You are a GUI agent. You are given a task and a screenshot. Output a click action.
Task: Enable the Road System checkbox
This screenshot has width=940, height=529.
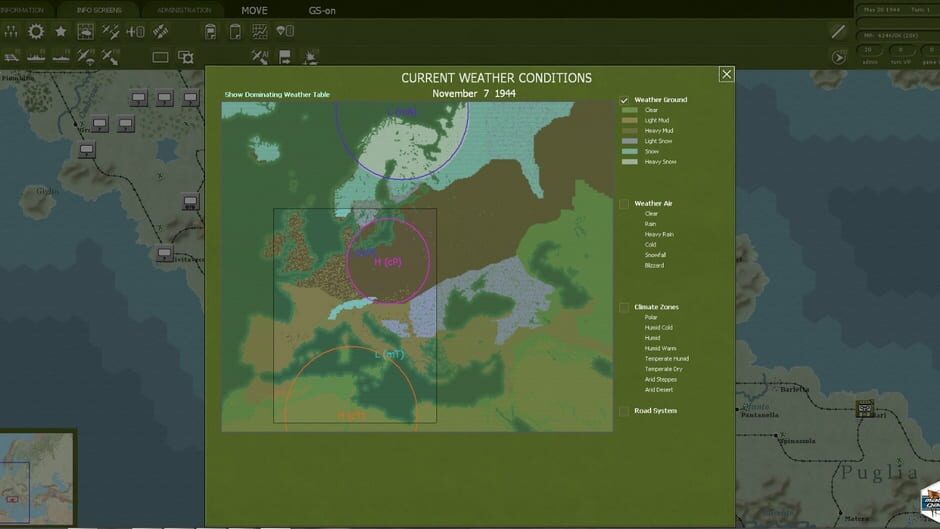[x=623, y=411]
